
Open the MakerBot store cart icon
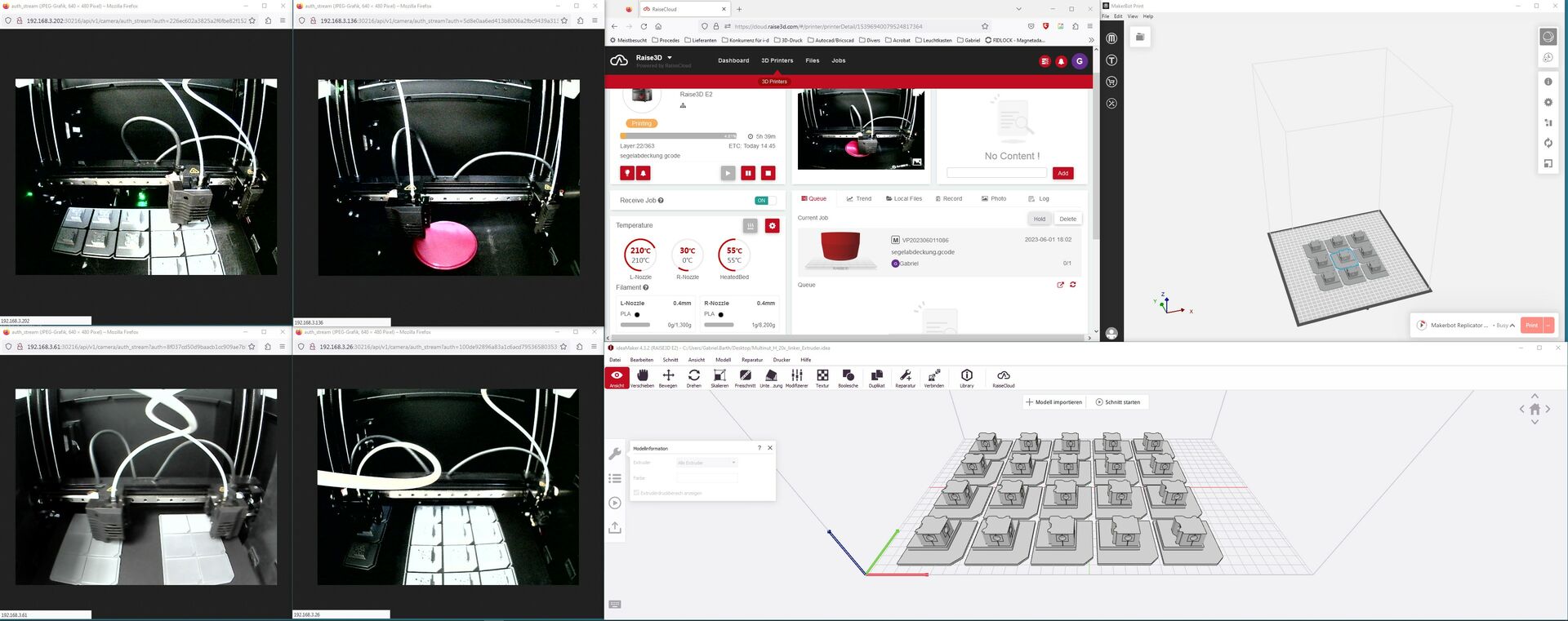point(1111,82)
